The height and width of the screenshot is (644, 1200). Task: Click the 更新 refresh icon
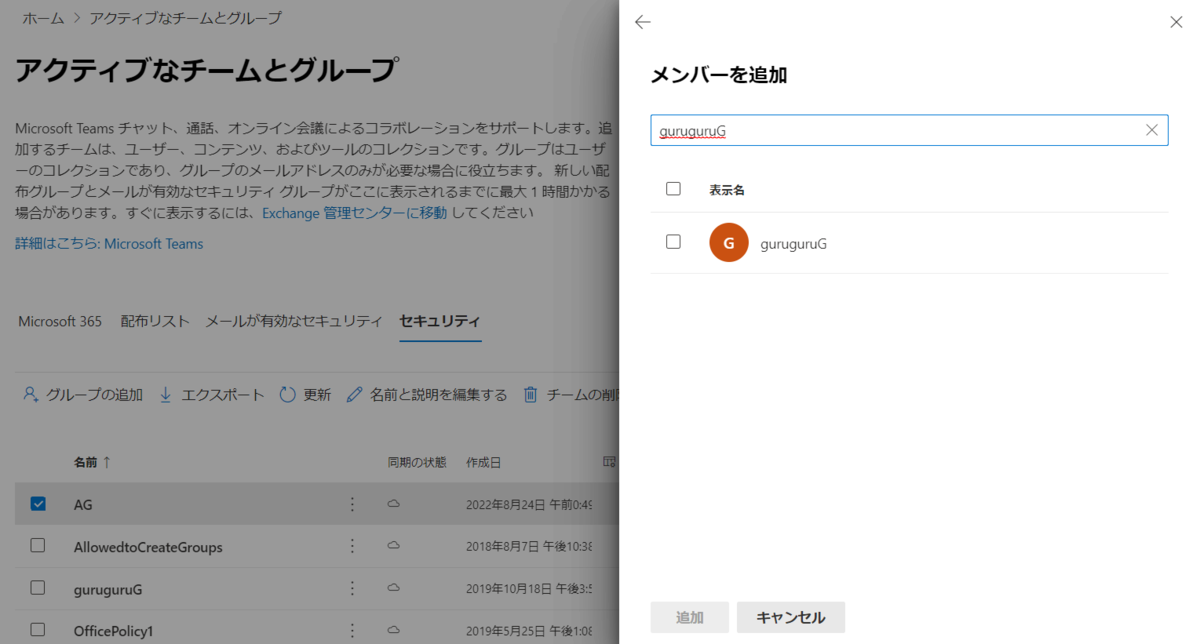(x=288, y=395)
